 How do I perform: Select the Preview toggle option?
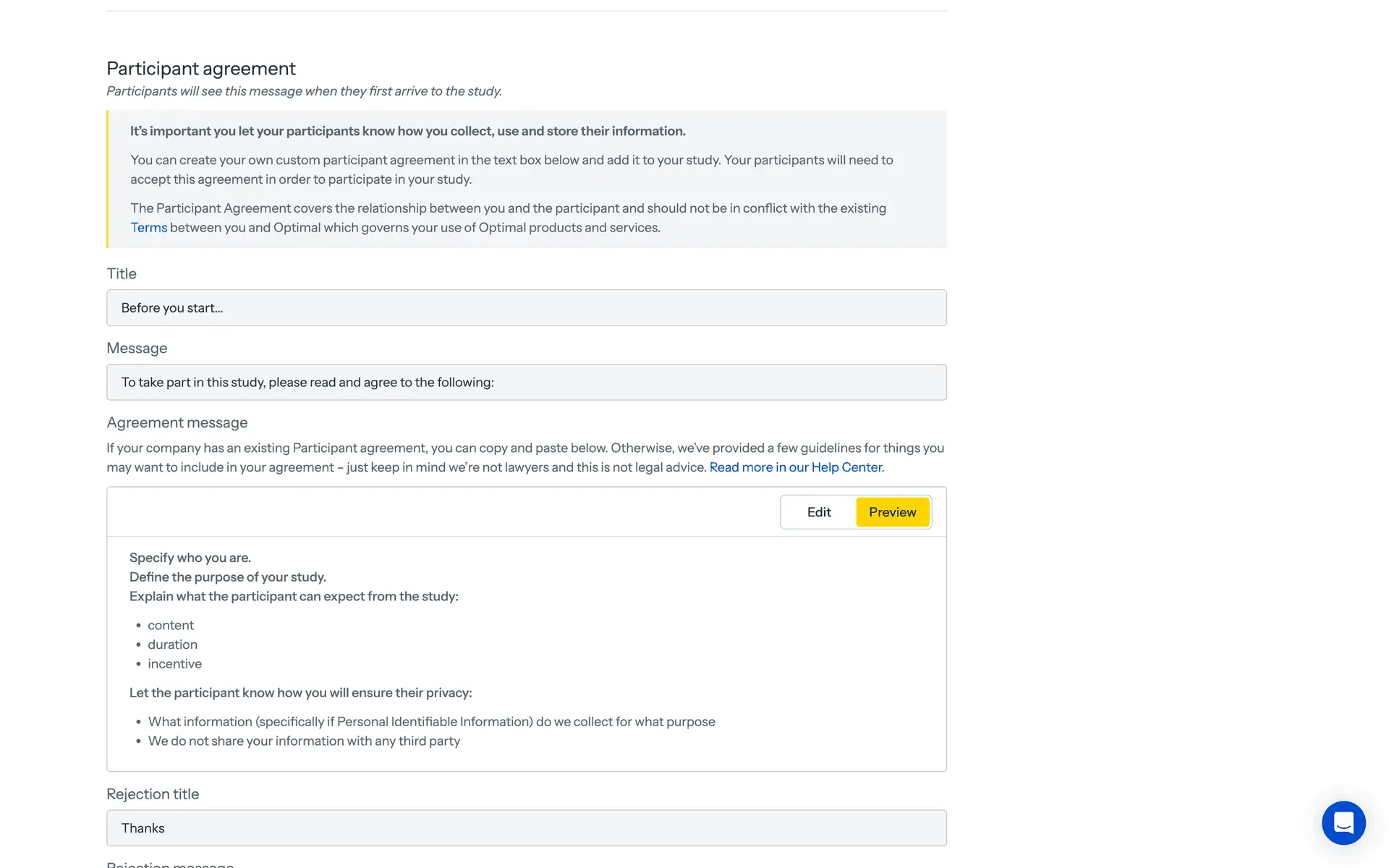point(892,512)
